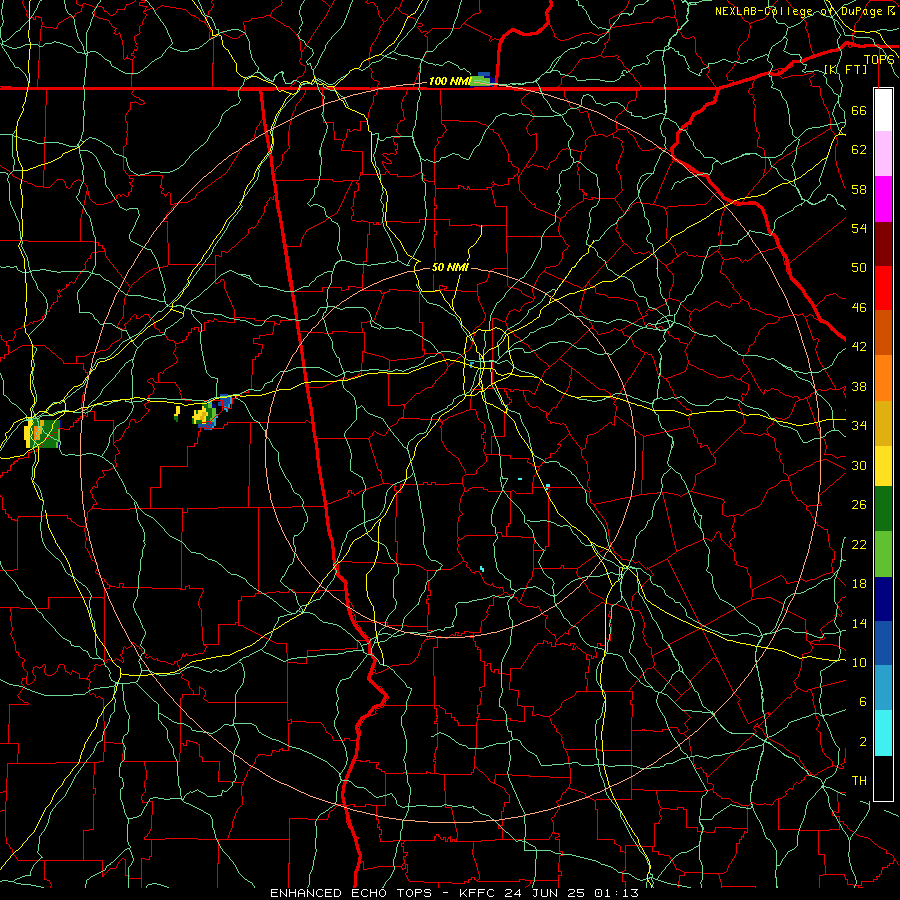Click the 46 scale value

(859, 308)
